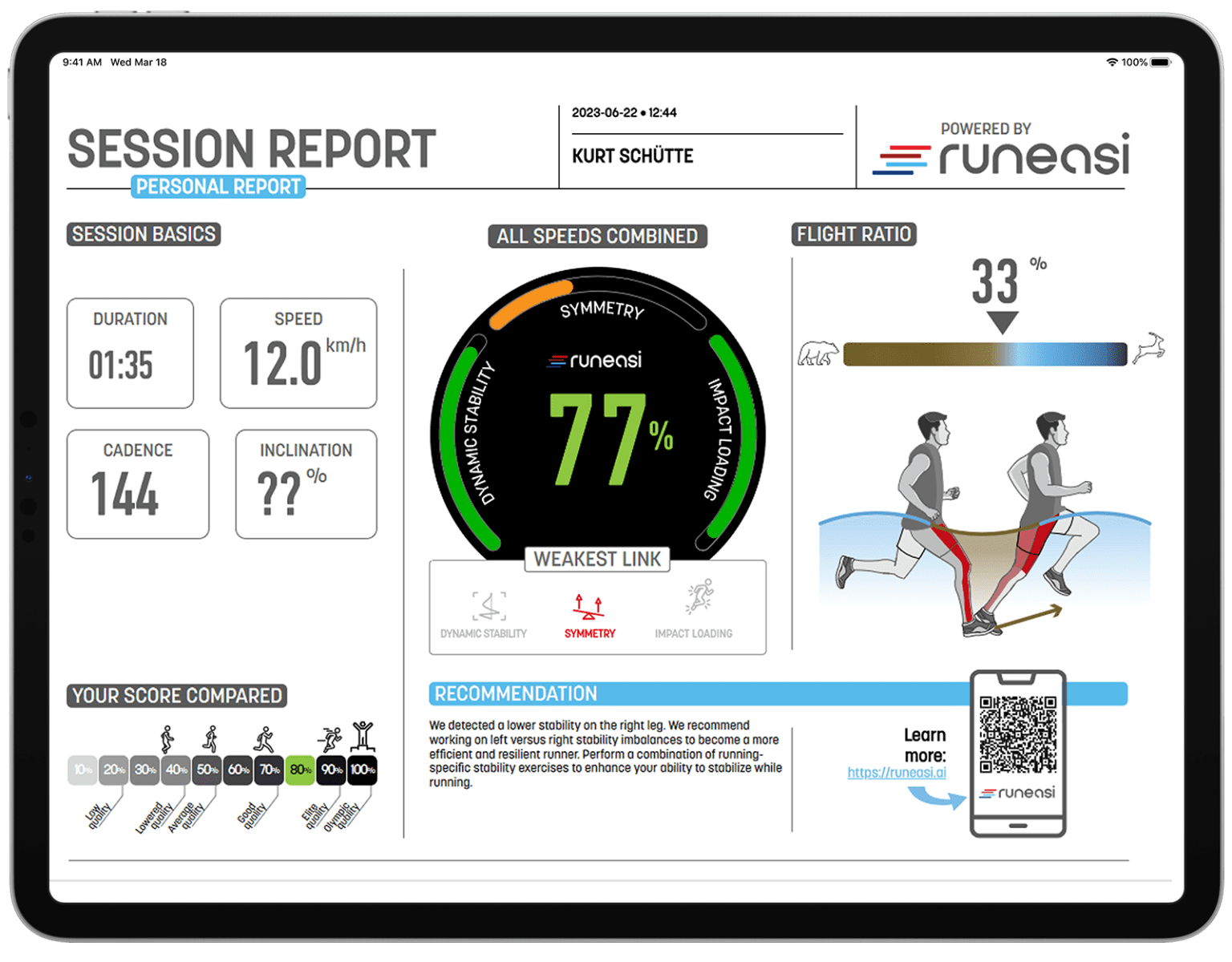
Task: Select the Your Score Compared header
Action: coord(177,696)
